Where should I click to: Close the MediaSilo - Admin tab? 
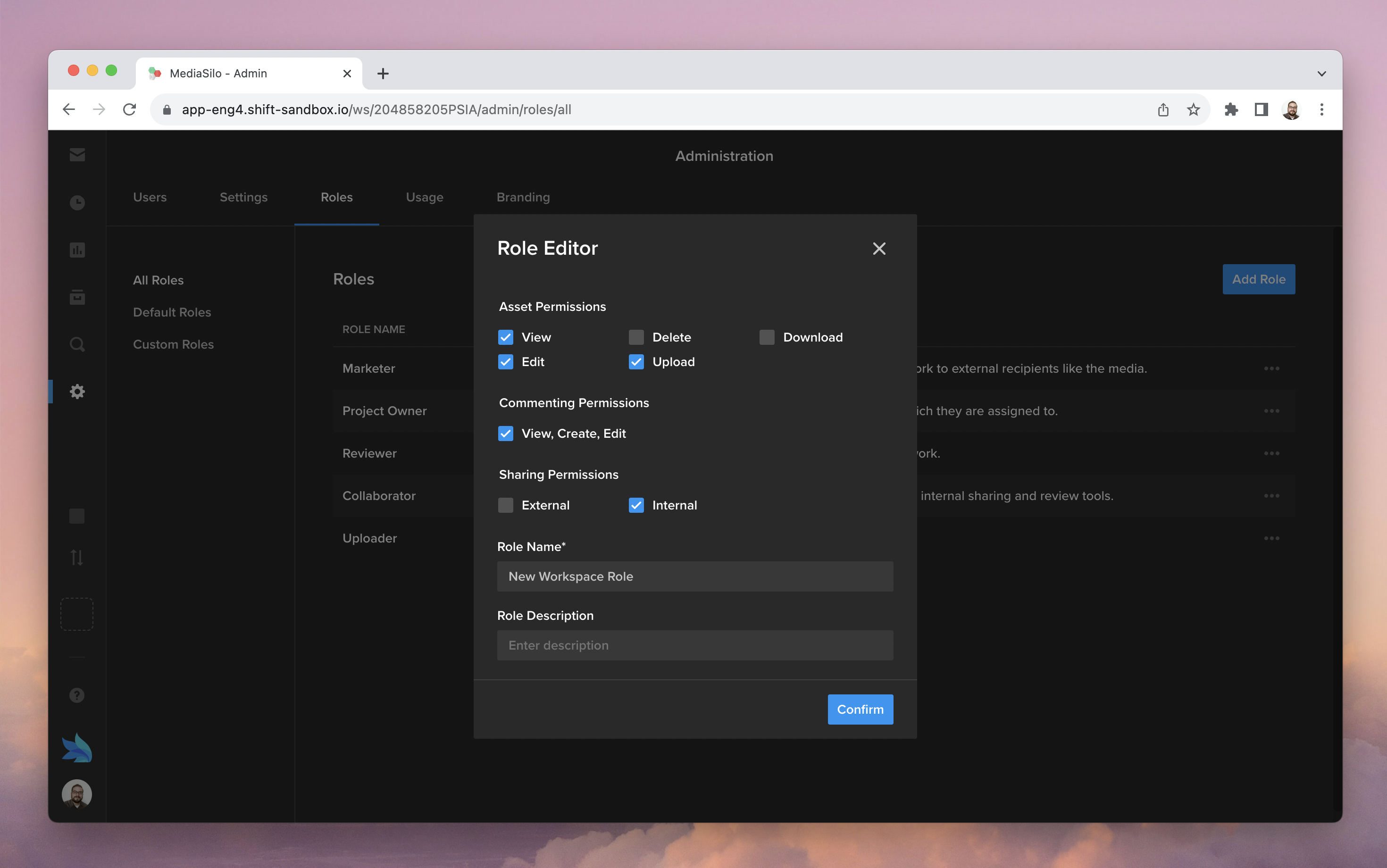pos(347,74)
